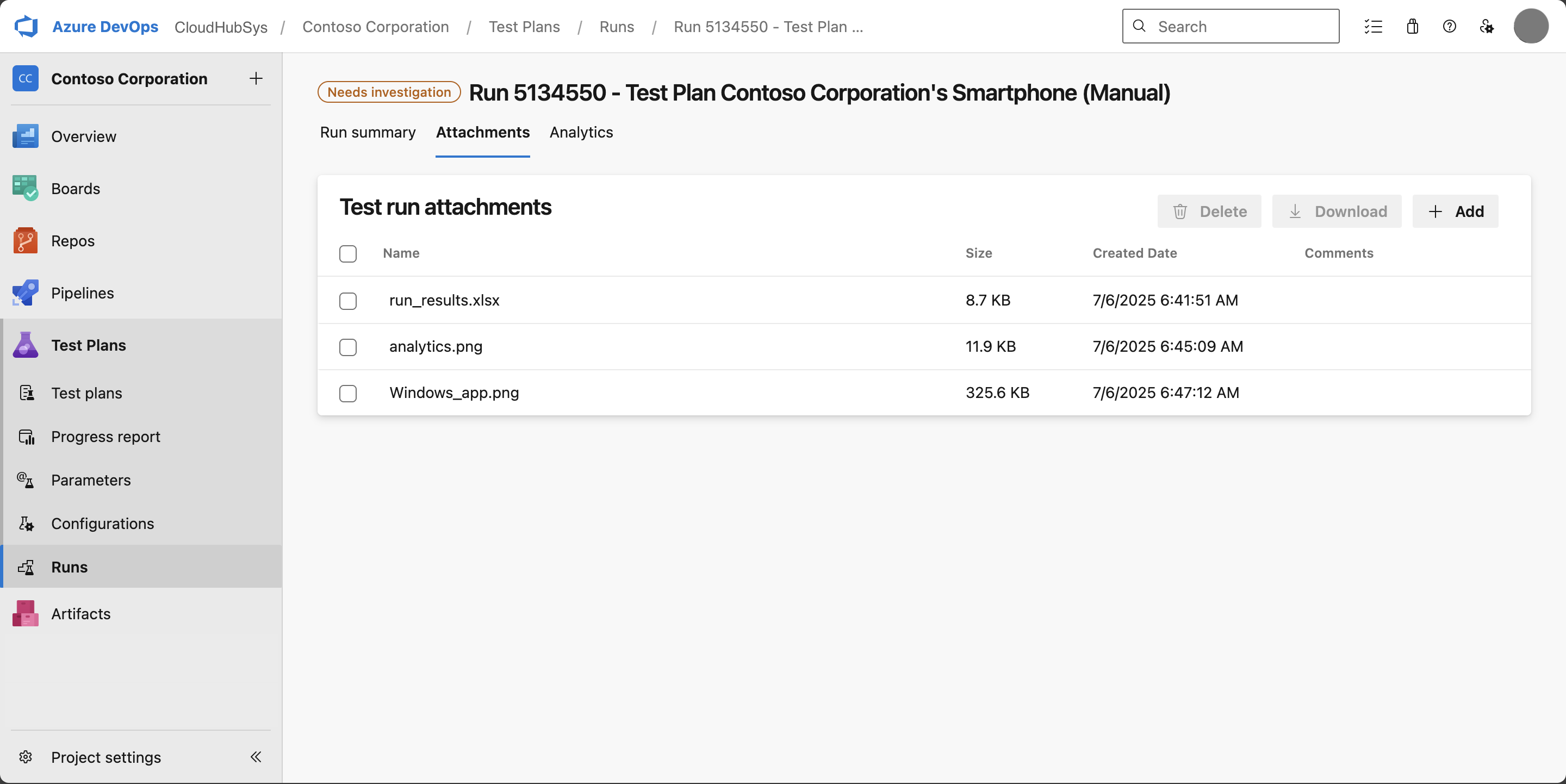This screenshot has height=784, width=1566.
Task: Switch to the Run summary tab
Action: (367, 133)
